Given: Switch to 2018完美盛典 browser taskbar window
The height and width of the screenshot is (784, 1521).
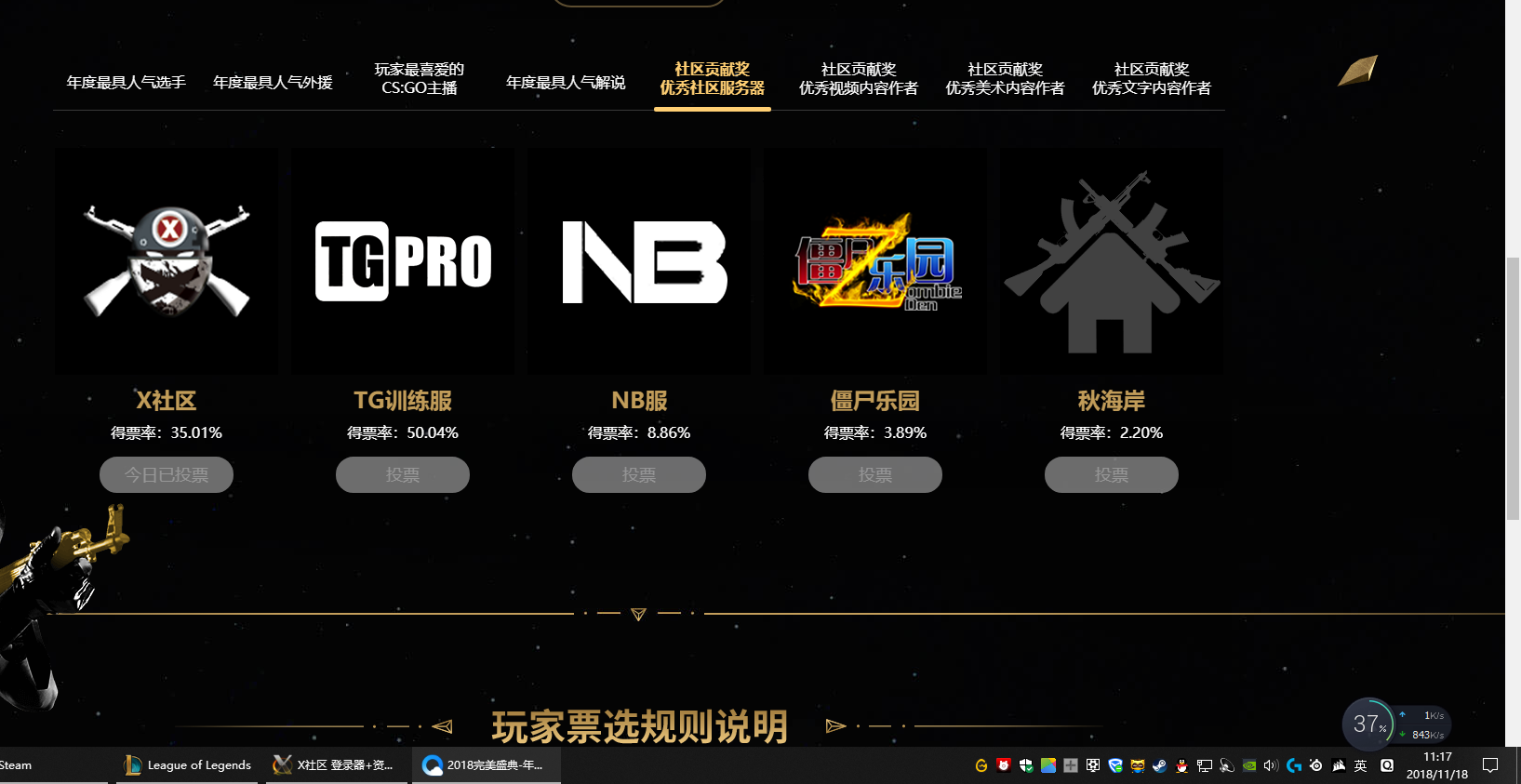Looking at the screenshot, I should [487, 765].
